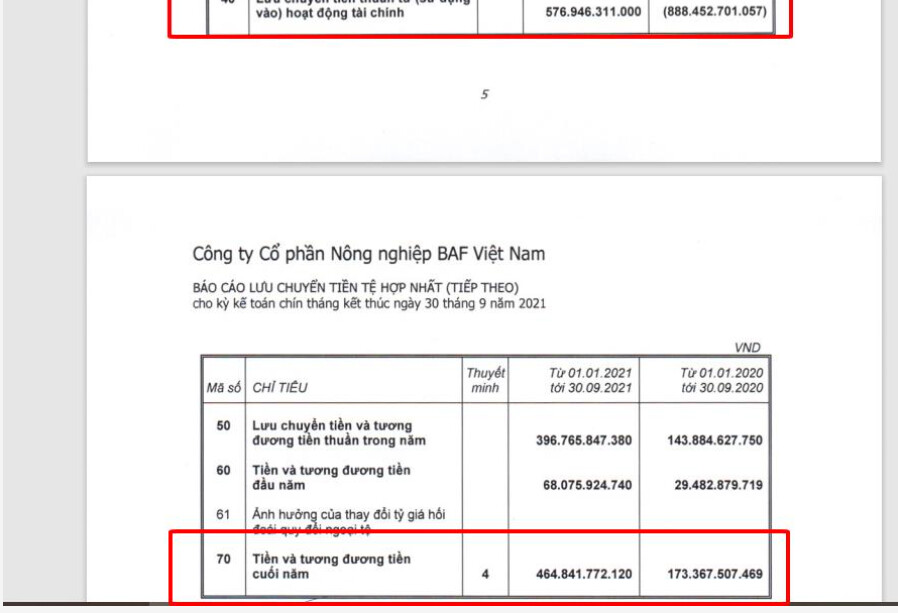Click code '61' in the table
The width and height of the screenshot is (898, 613).
pyautogui.click(x=223, y=514)
